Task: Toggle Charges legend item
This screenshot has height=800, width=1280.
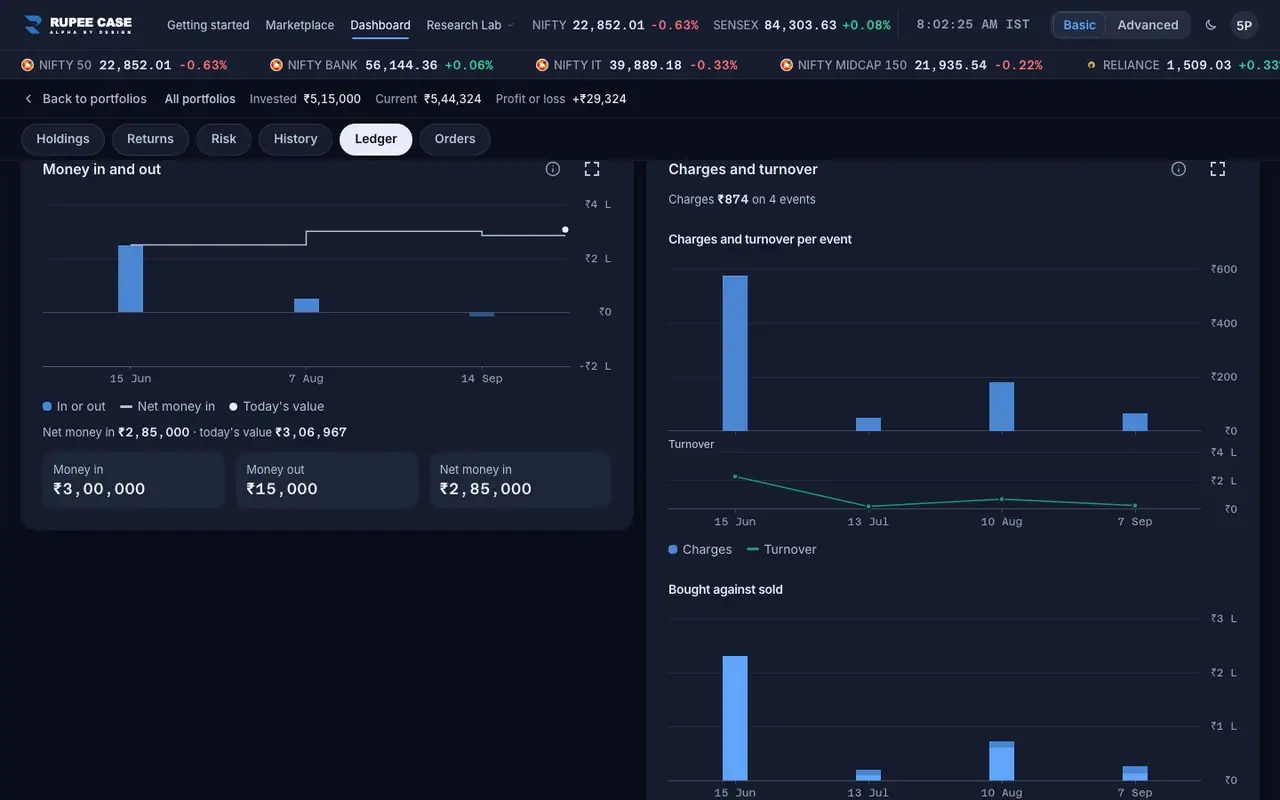Action: 700,549
